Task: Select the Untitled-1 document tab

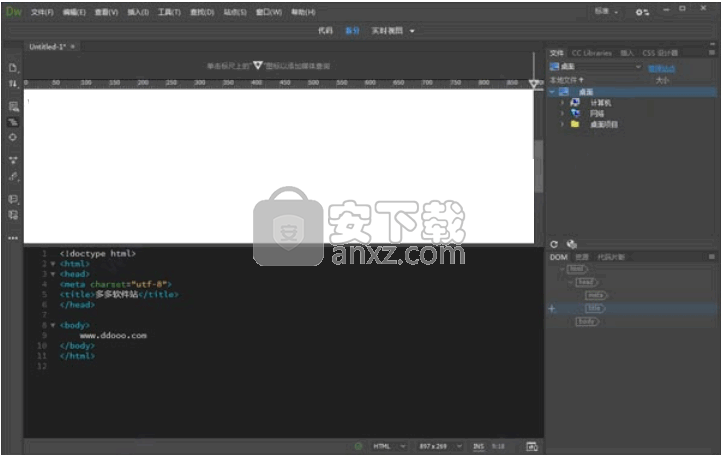Action: pos(47,47)
